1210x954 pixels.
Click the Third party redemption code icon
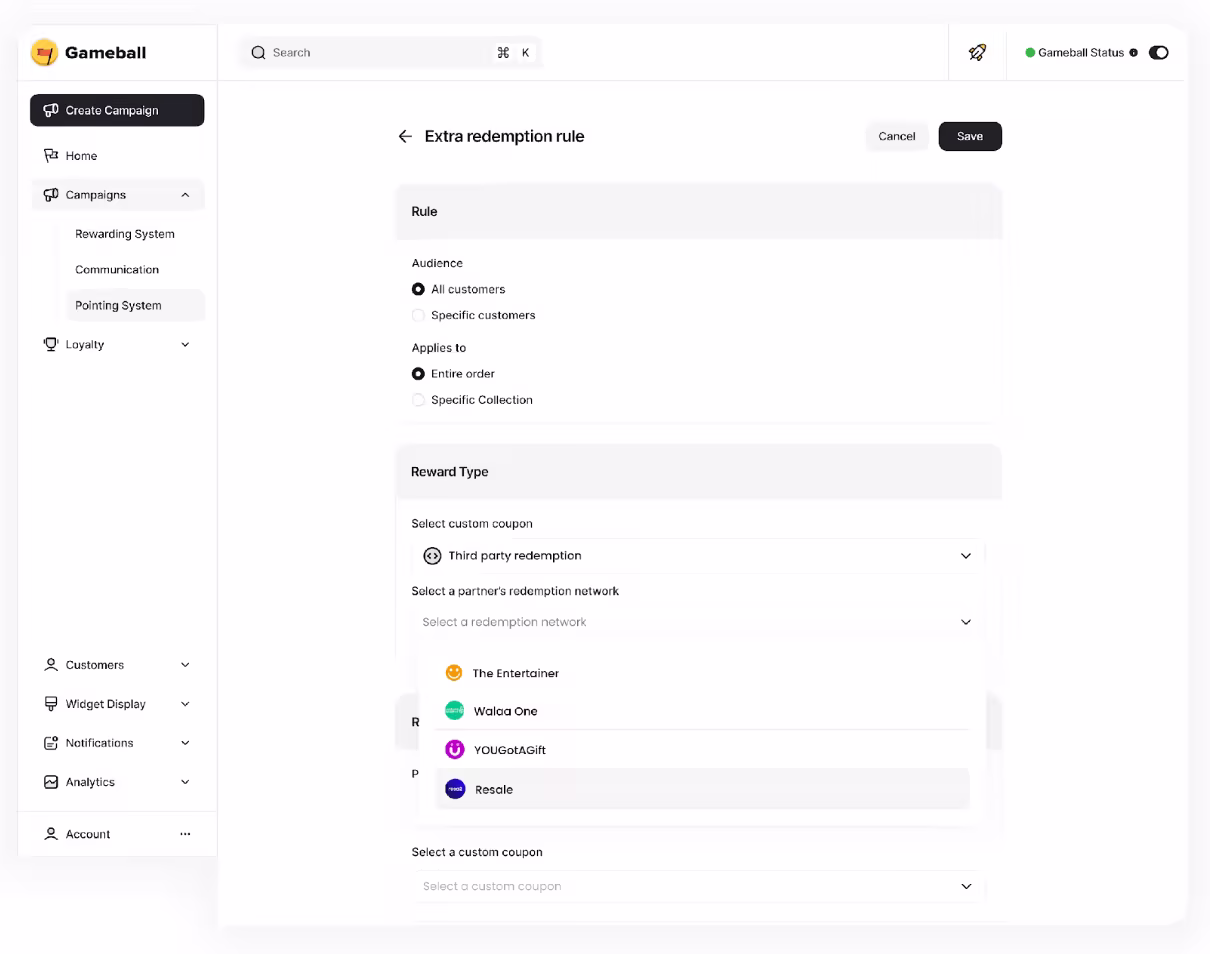point(432,556)
